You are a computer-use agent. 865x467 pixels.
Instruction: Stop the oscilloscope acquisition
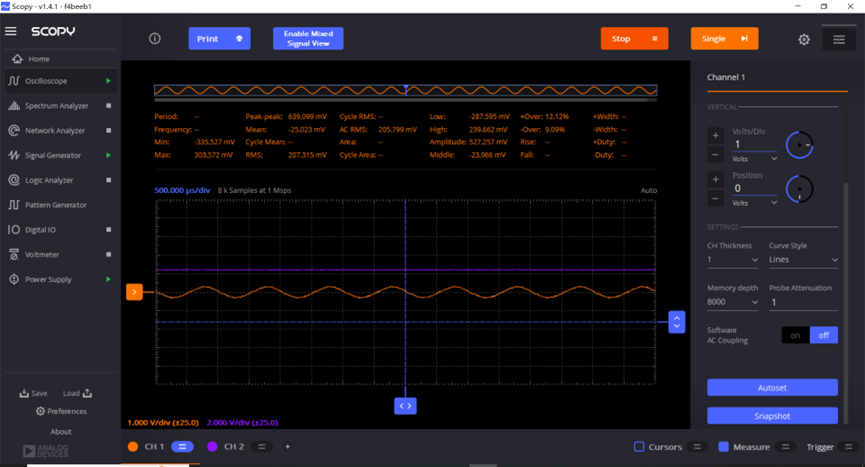[x=634, y=39]
